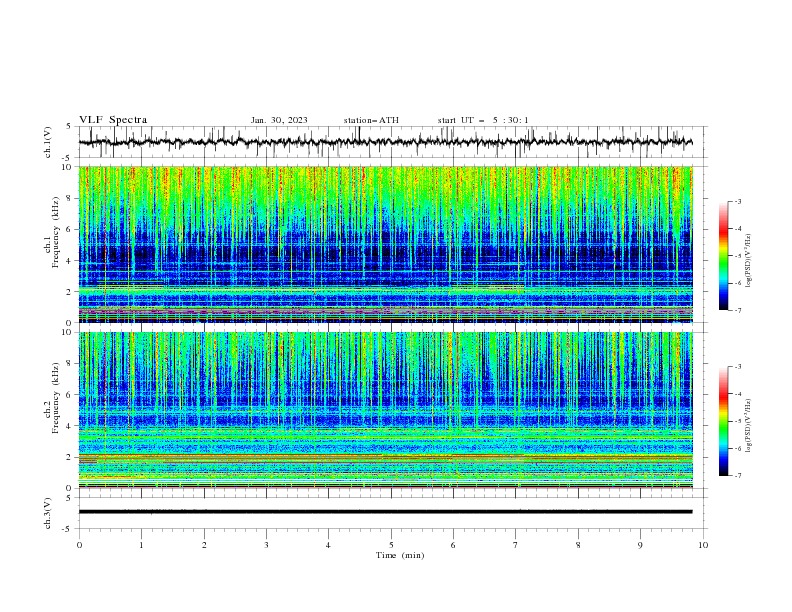The image size is (792, 612).
Task: Click time axis tick label '2'
Action: point(204,545)
